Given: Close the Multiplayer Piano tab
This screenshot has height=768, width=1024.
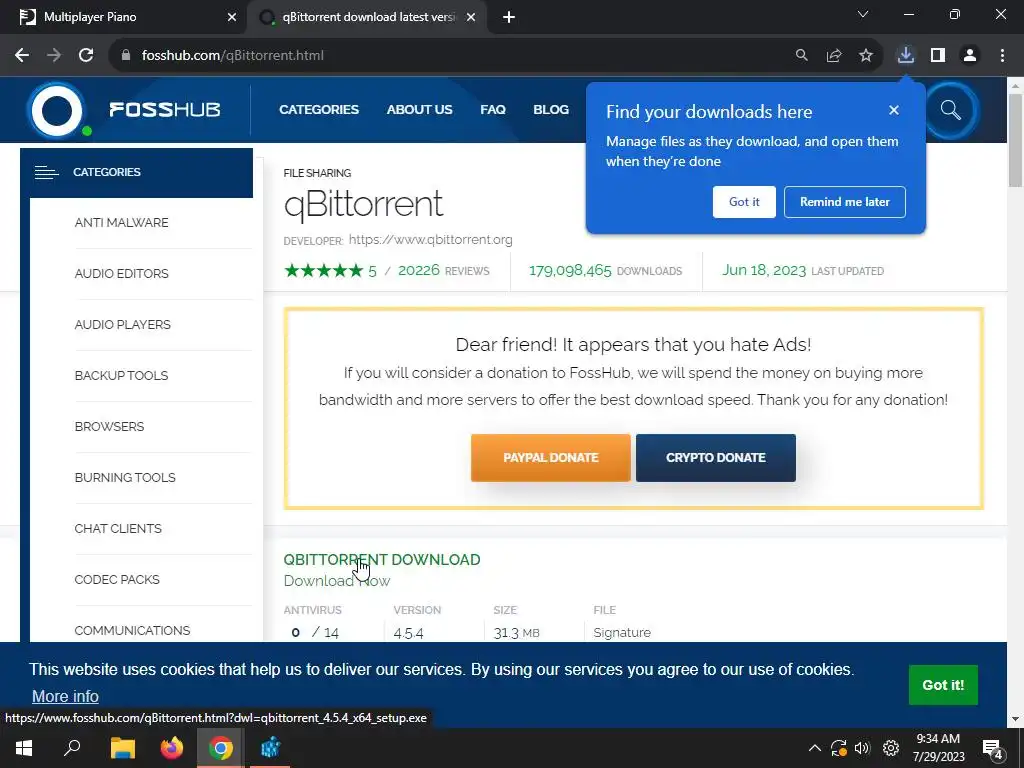Looking at the screenshot, I should pos(232,18).
